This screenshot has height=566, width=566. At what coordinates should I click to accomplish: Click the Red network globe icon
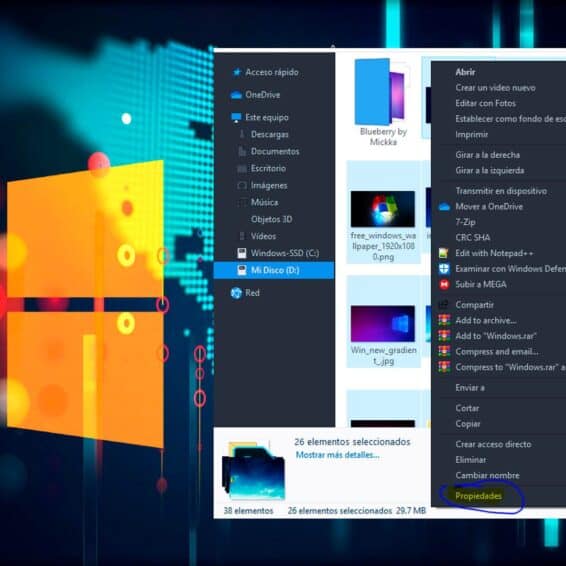(x=236, y=293)
